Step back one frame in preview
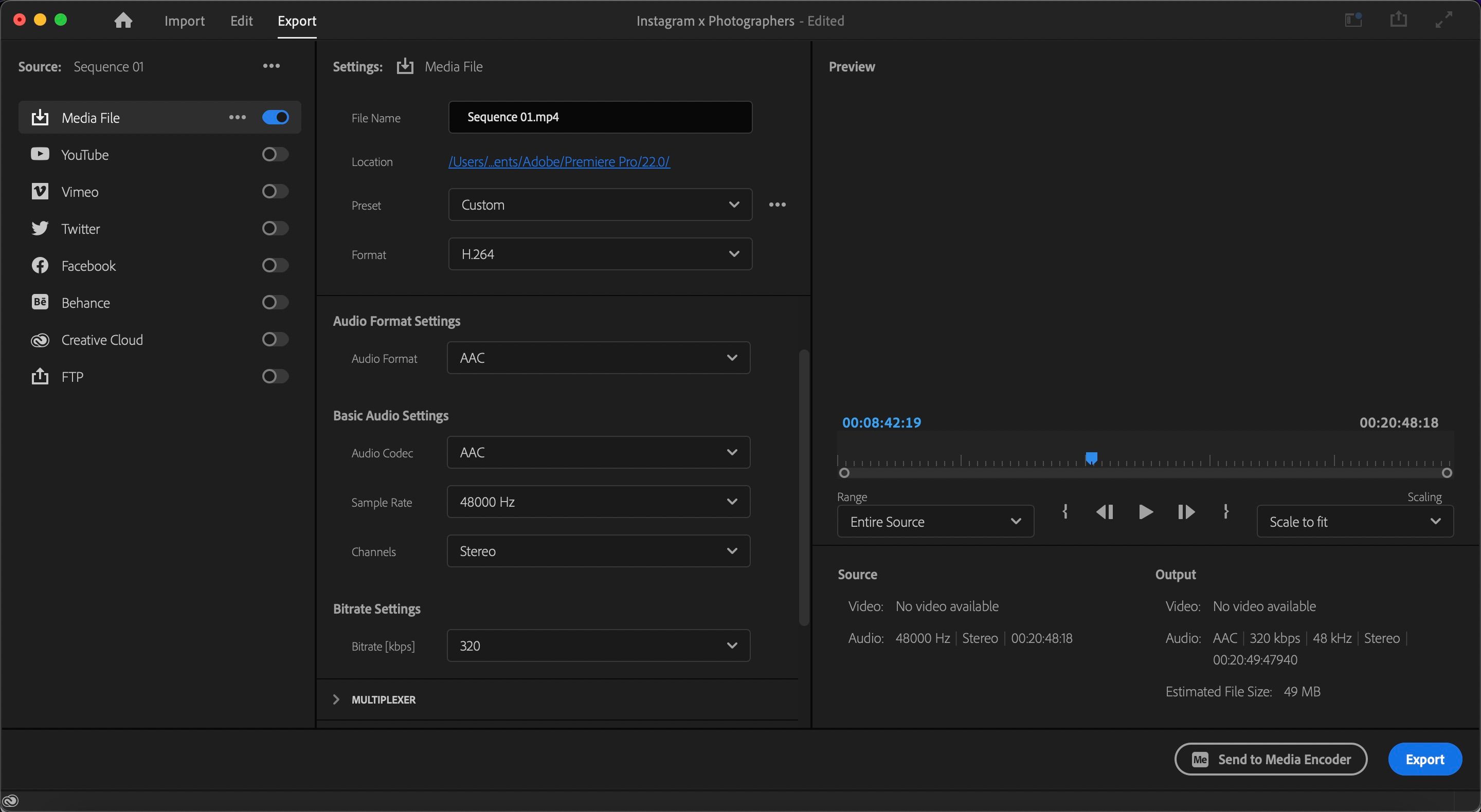 point(1105,511)
